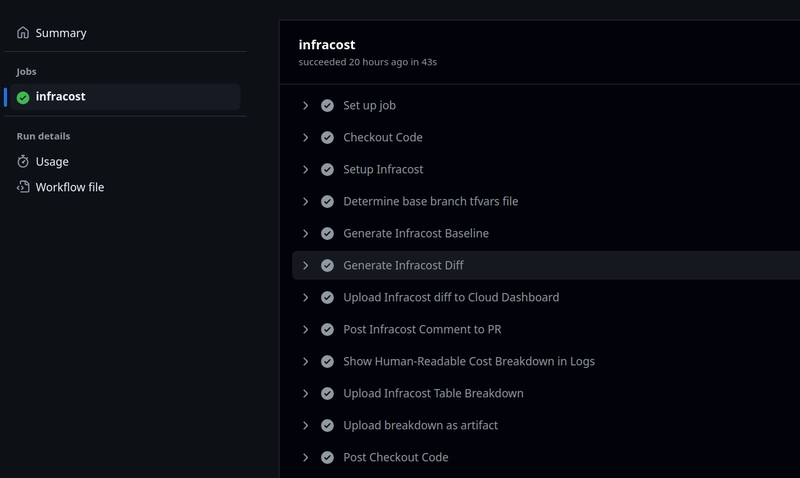Click the 'succeeded 20 hours ago in 43s' text

coord(367,62)
